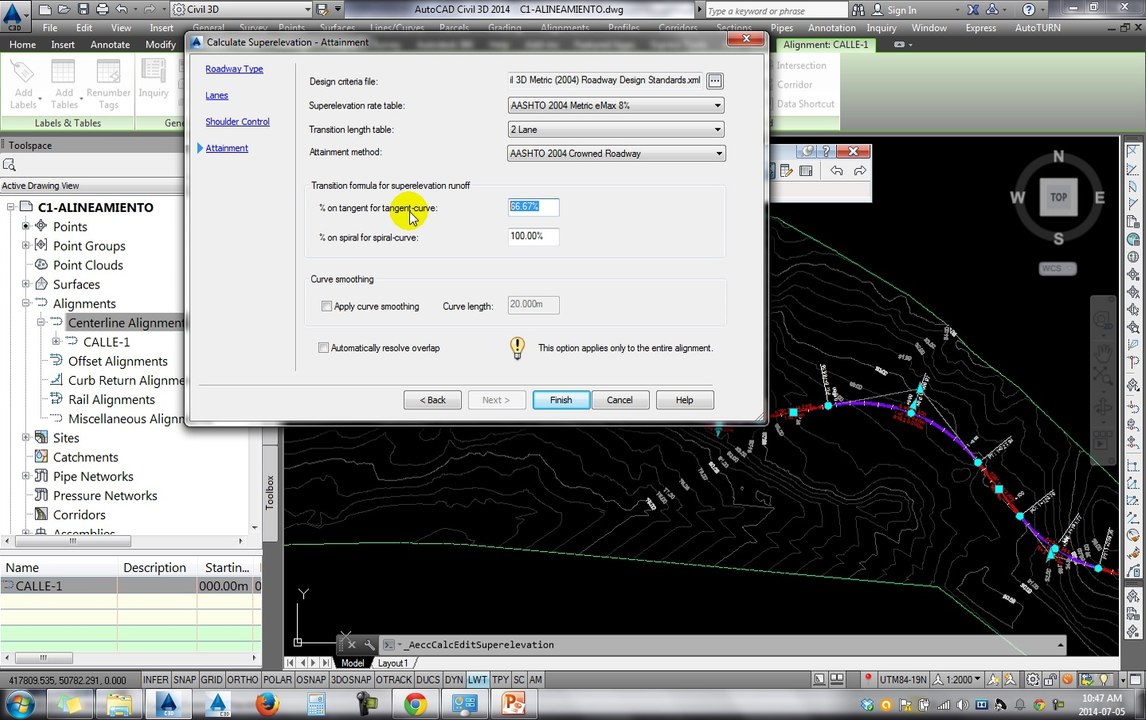Click the Firefox icon in Windows taskbar
The width and height of the screenshot is (1146, 720).
[x=267, y=704]
